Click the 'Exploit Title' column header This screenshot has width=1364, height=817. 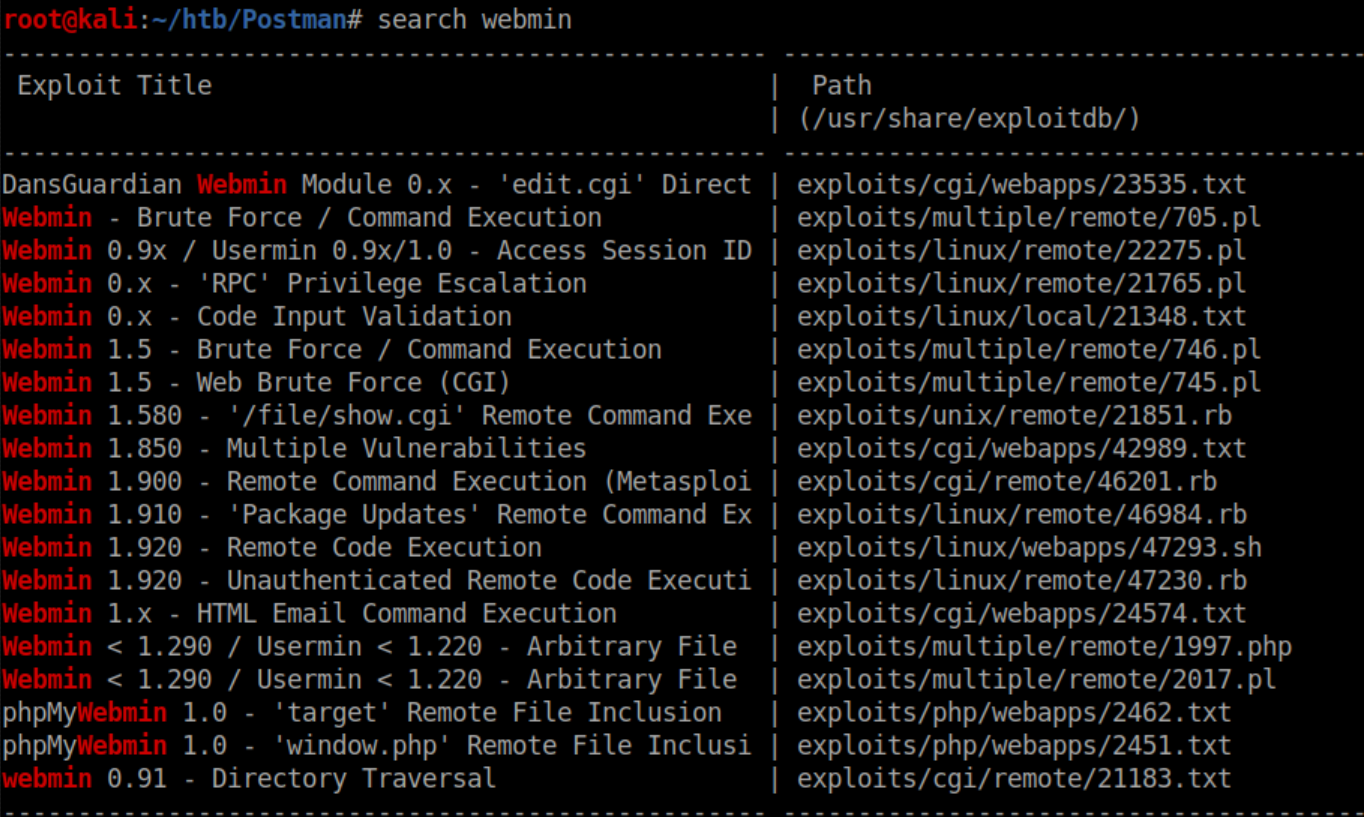coord(114,86)
